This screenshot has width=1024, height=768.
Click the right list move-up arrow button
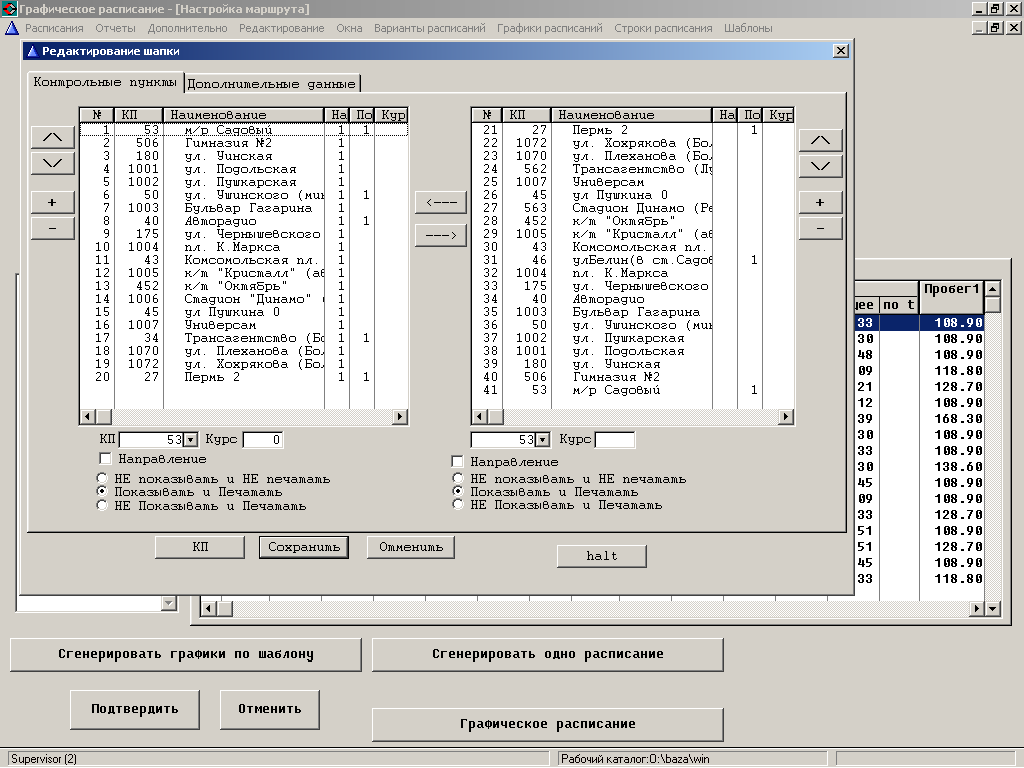pos(820,140)
